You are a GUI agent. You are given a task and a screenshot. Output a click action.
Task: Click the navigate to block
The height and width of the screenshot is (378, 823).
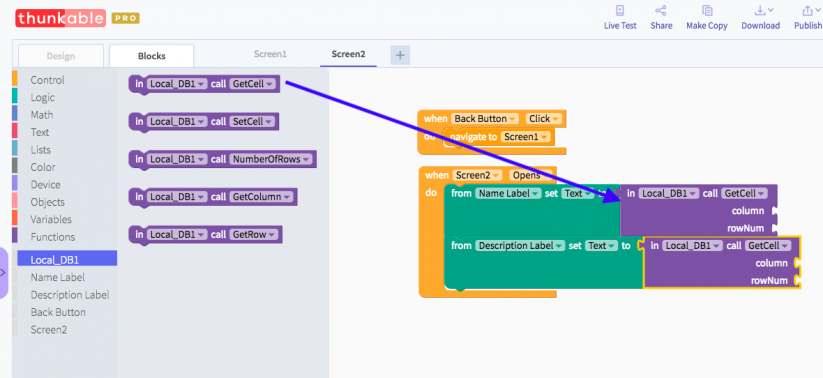tap(499, 137)
